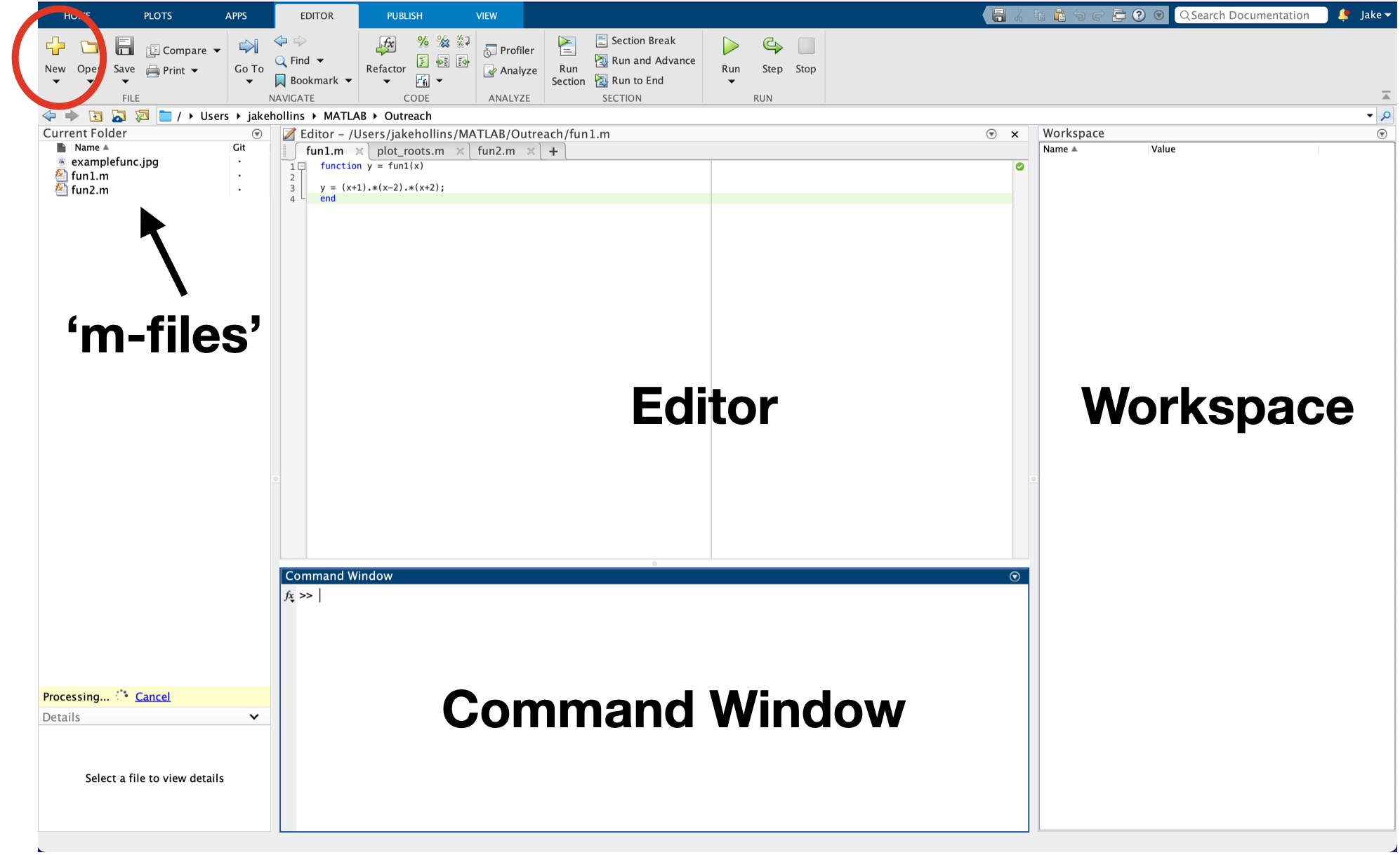Image resolution: width=1400 pixels, height=855 pixels.
Task: Click the green Run play icon
Action: tap(731, 46)
